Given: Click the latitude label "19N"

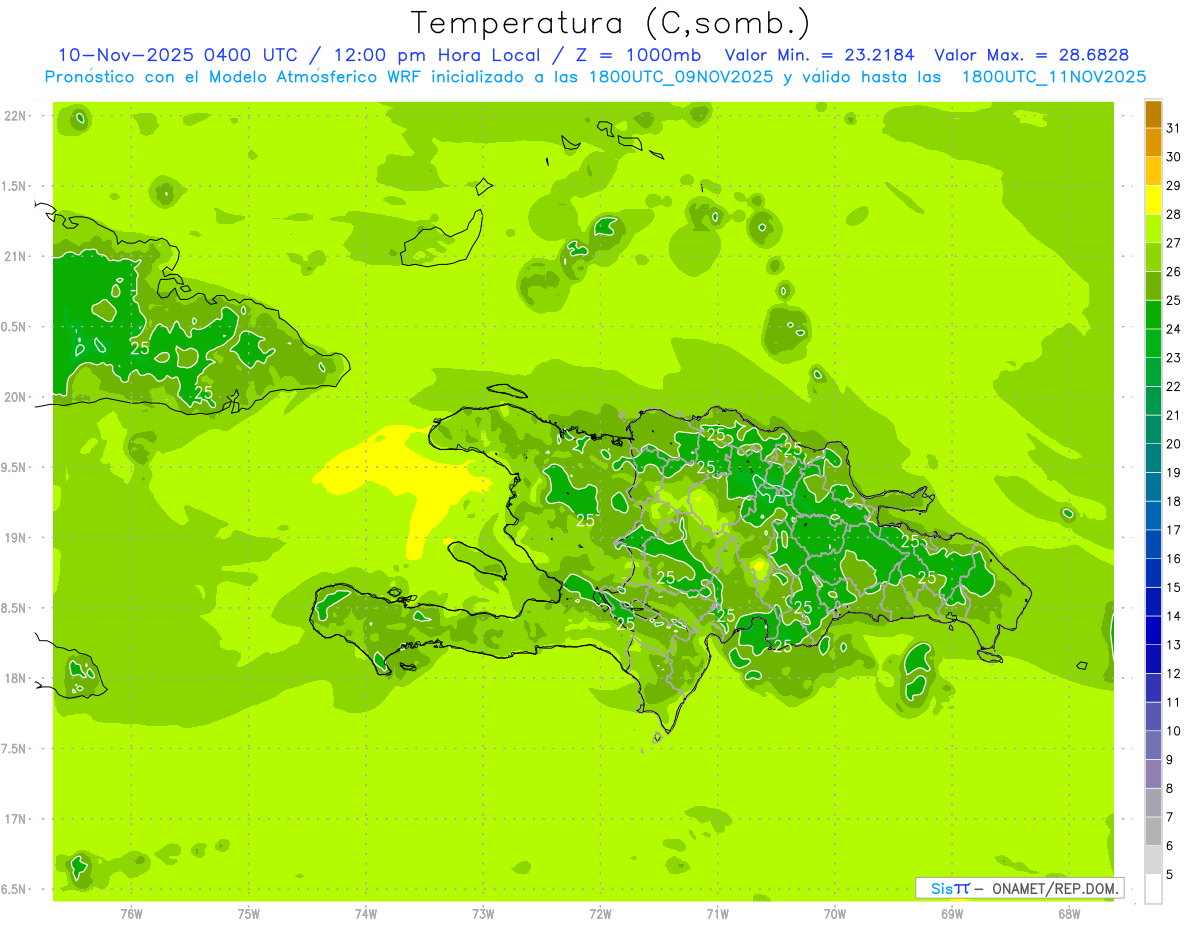Looking at the screenshot, I should pyautogui.click(x=17, y=538).
